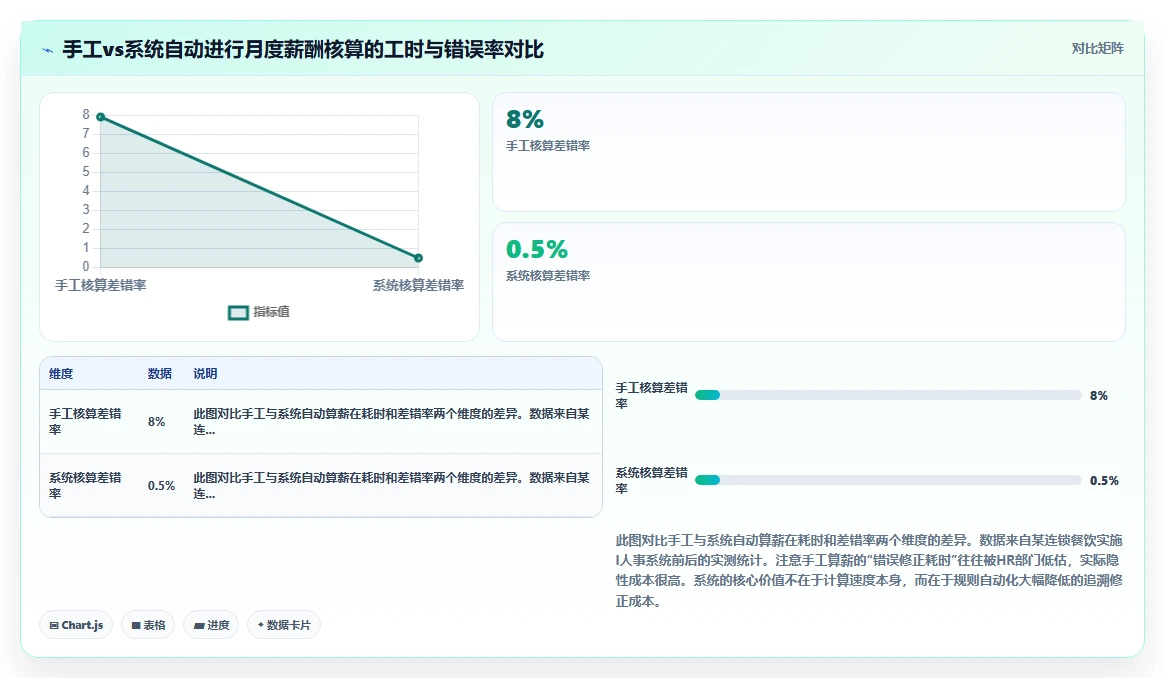Image resolution: width=1165 pixels, height=678 pixels.
Task: Click the description text in the 系统核算差错率 row
Action: (x=392, y=485)
